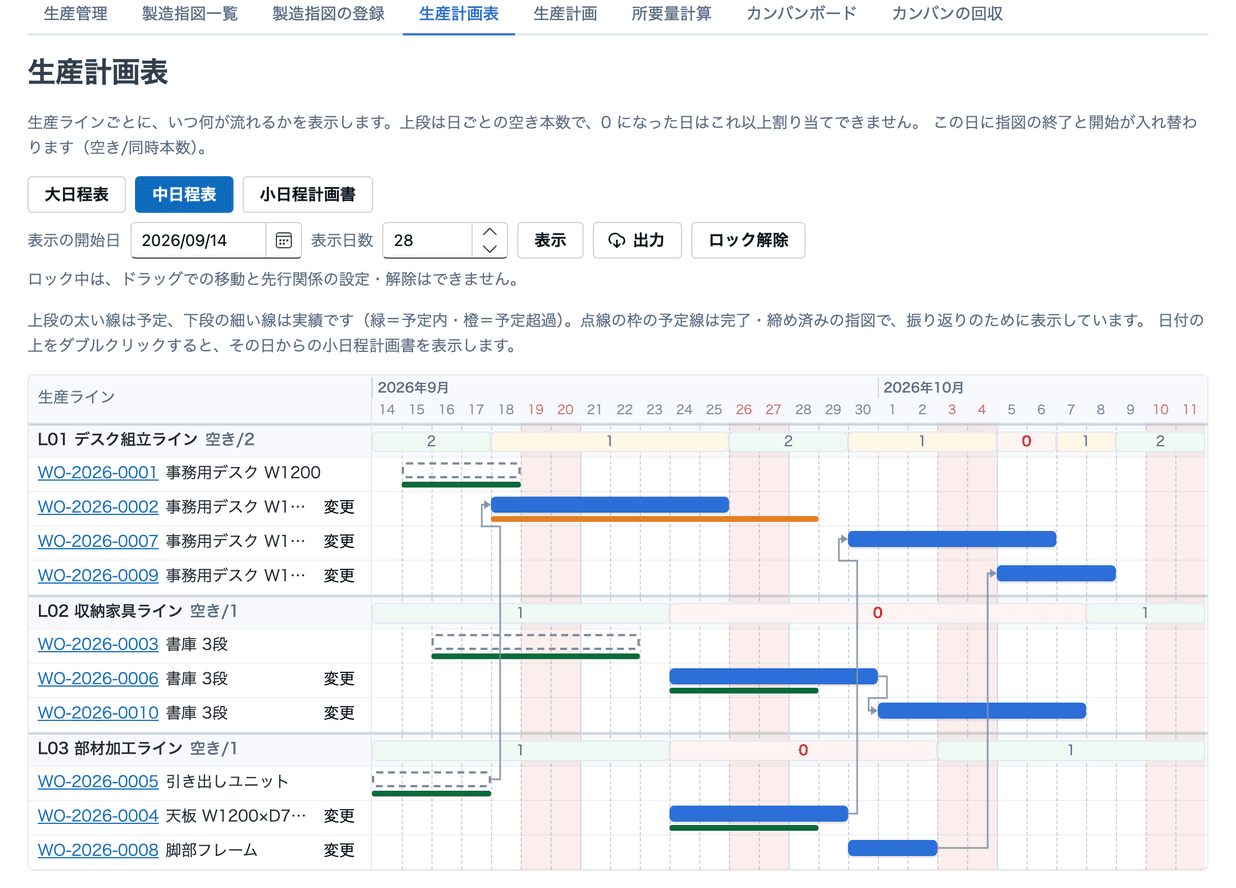The height and width of the screenshot is (888, 1236).
Task: Click the 2026年10月 month label
Action: [x=924, y=388]
